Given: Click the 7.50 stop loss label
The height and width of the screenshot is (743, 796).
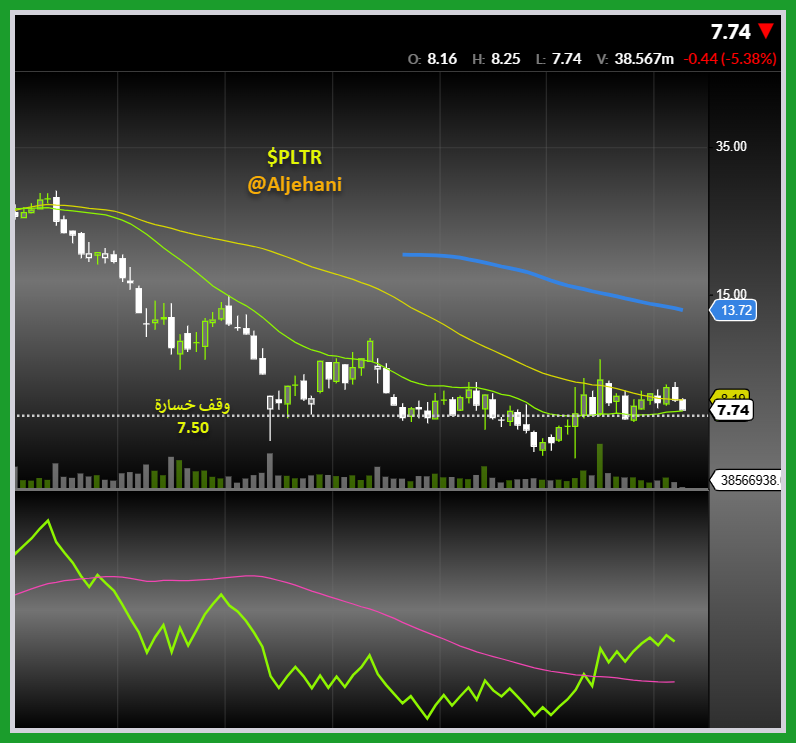Looking at the screenshot, I should point(193,428).
